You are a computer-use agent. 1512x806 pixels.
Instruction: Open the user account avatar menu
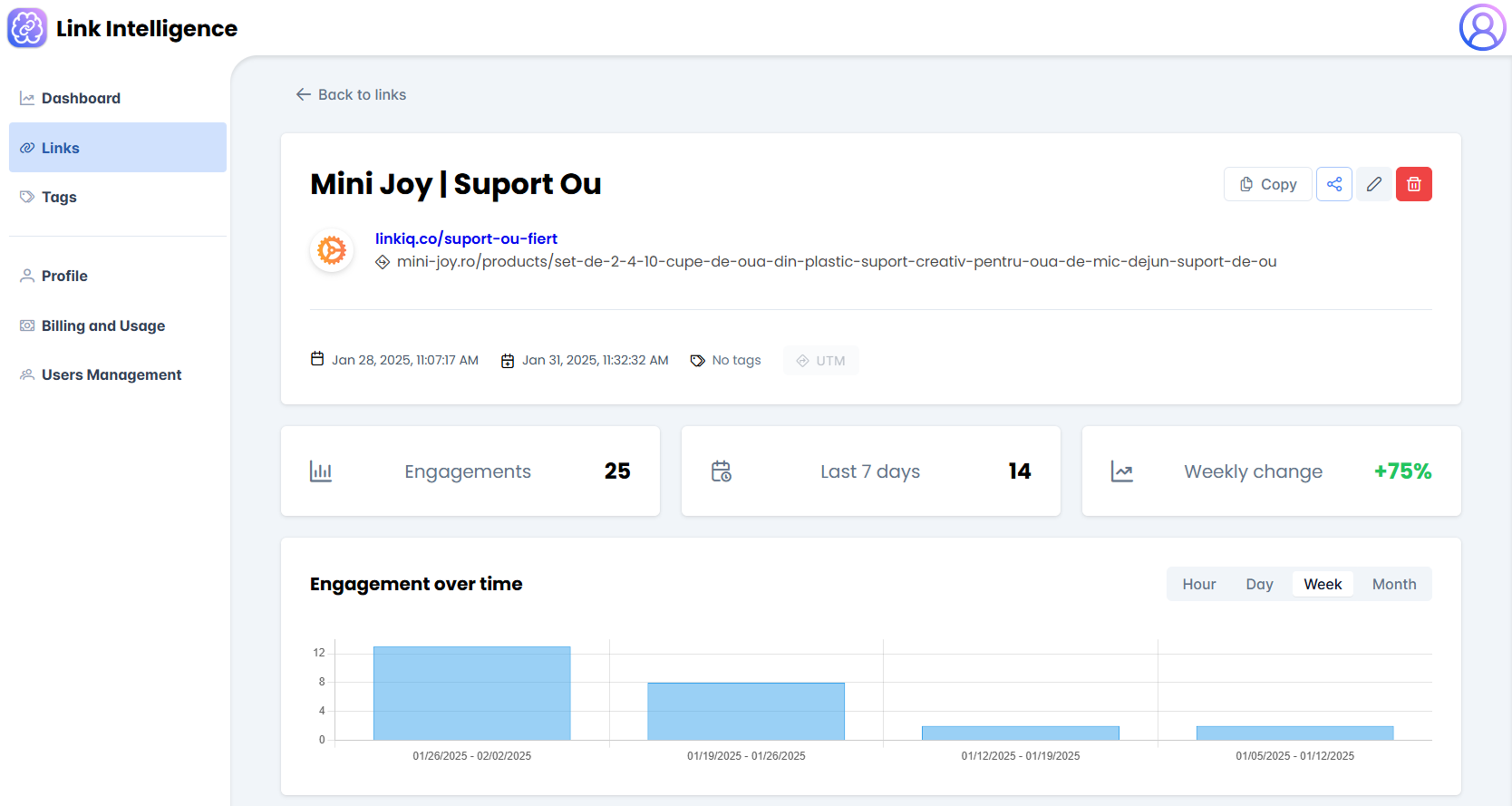1482,27
